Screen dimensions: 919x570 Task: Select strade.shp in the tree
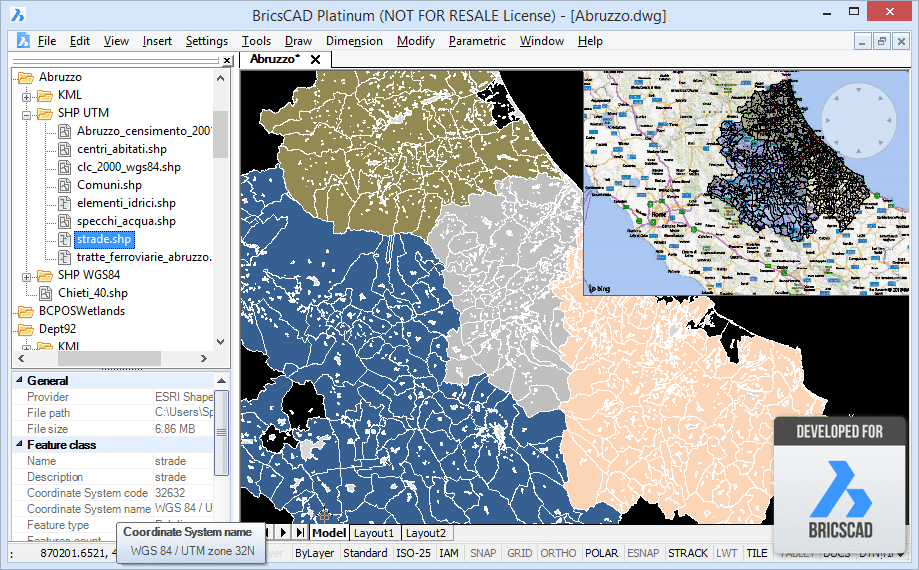coord(104,239)
